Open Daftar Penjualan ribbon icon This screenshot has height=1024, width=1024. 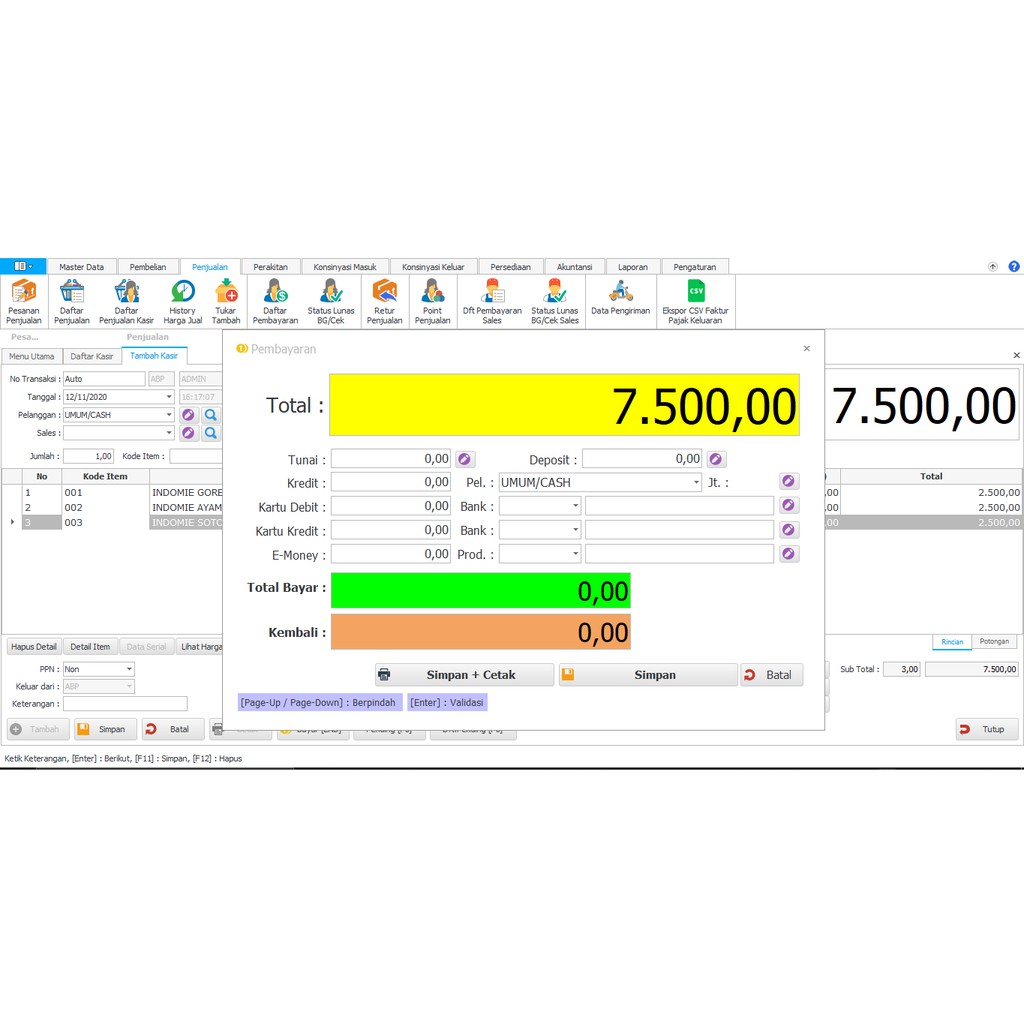[72, 301]
